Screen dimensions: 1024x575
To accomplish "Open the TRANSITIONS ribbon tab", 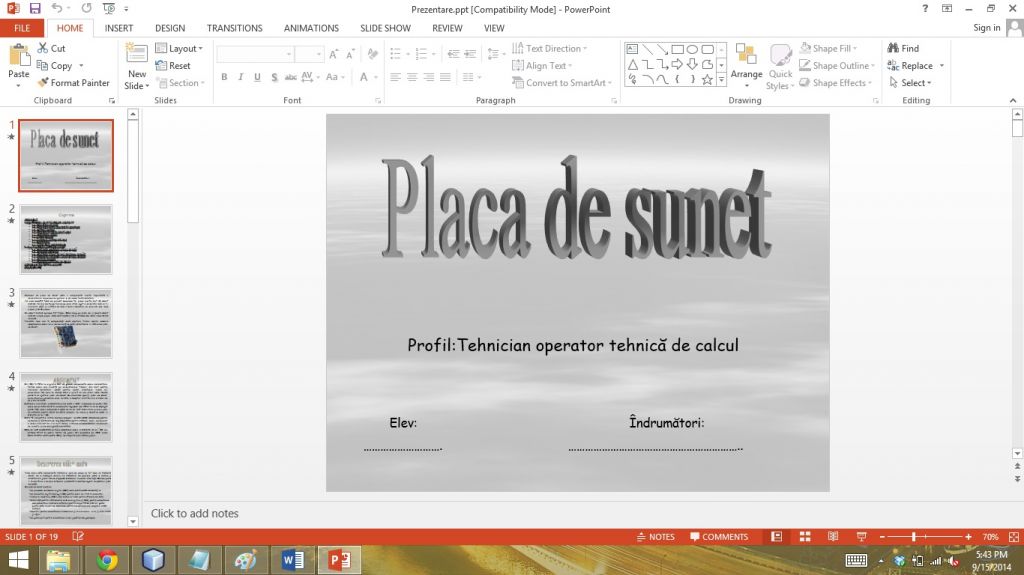I will (234, 28).
